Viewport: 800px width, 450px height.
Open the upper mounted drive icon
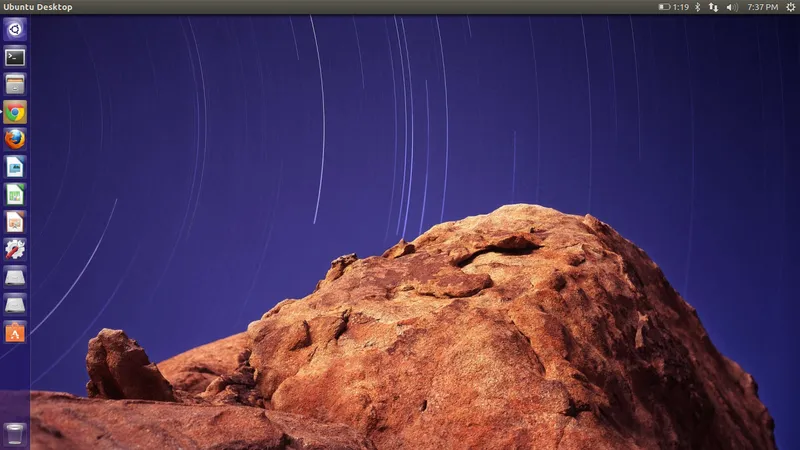tap(15, 277)
